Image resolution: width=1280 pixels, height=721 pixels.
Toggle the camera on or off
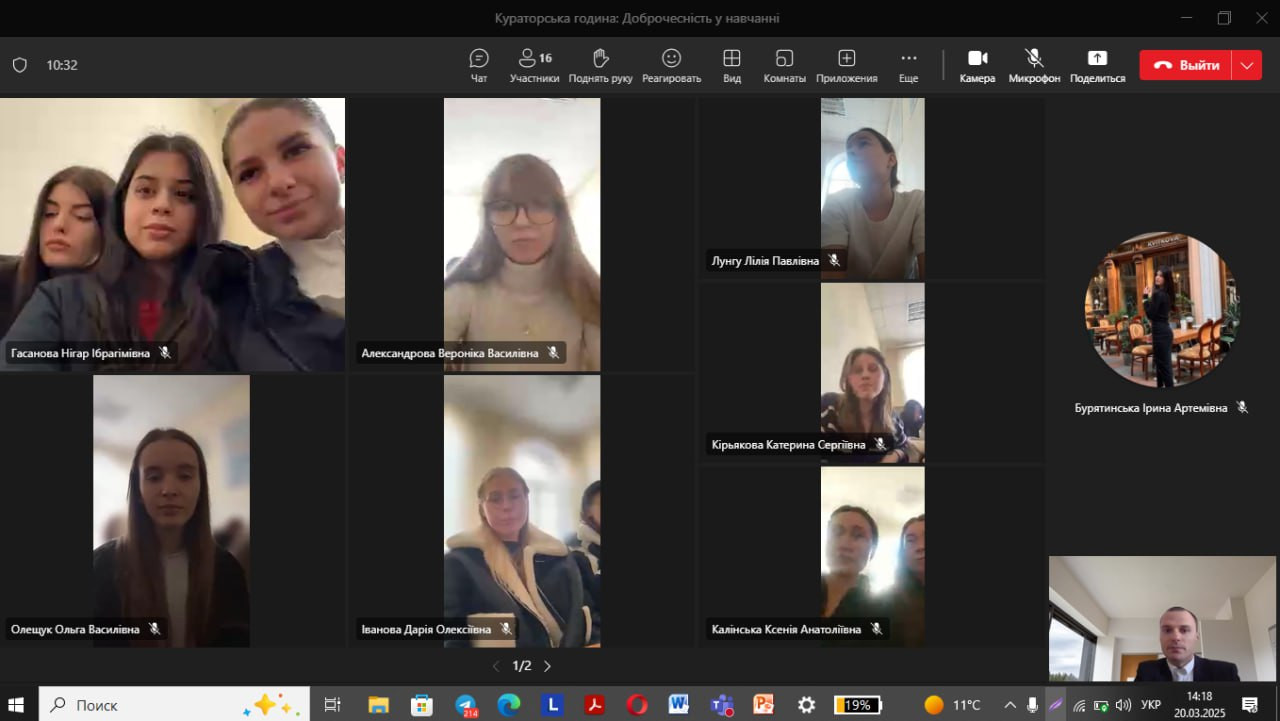[x=977, y=65]
